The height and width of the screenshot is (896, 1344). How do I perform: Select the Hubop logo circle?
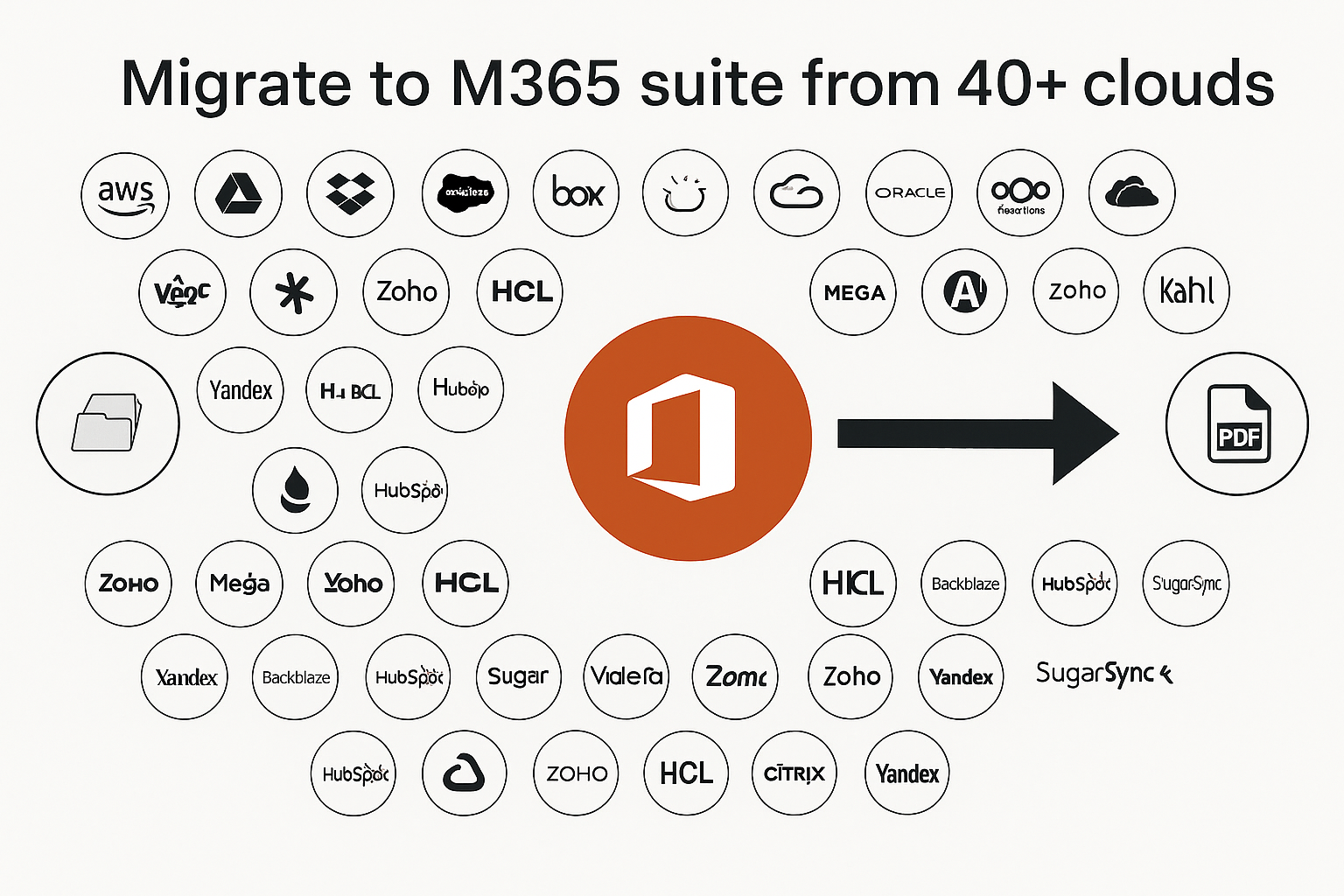461,389
